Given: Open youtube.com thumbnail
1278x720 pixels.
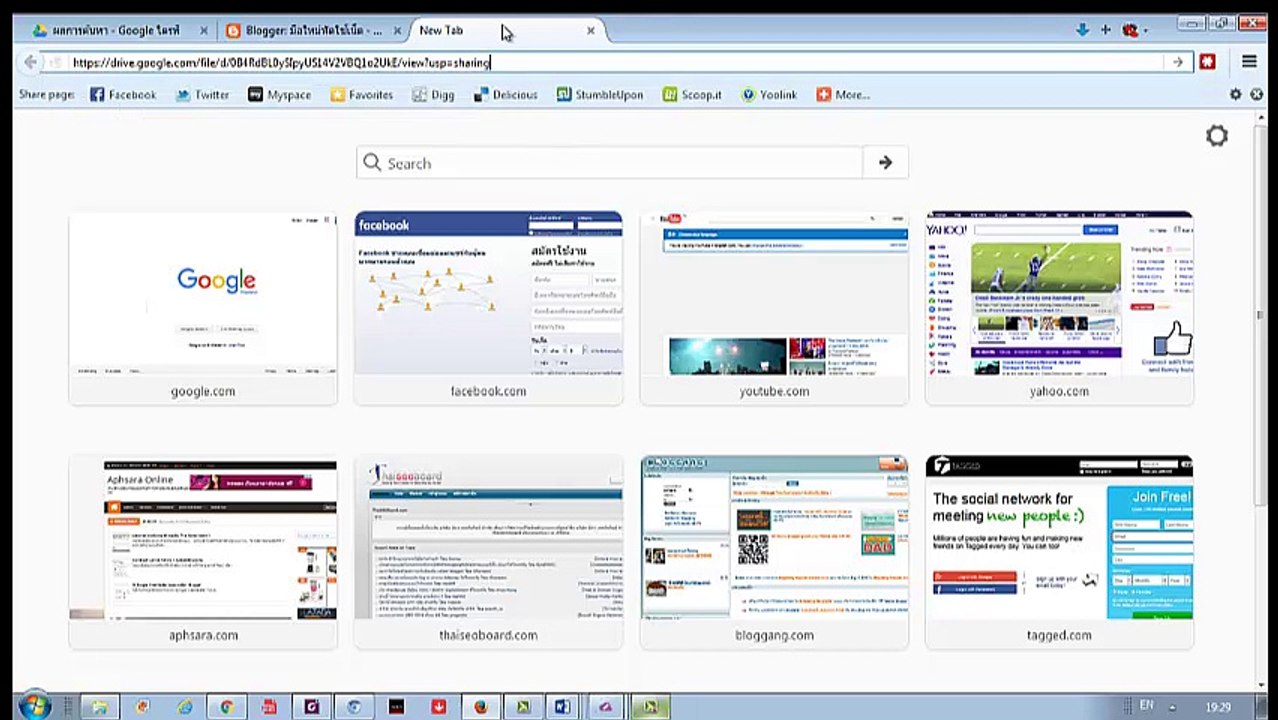Looking at the screenshot, I should point(774,294).
